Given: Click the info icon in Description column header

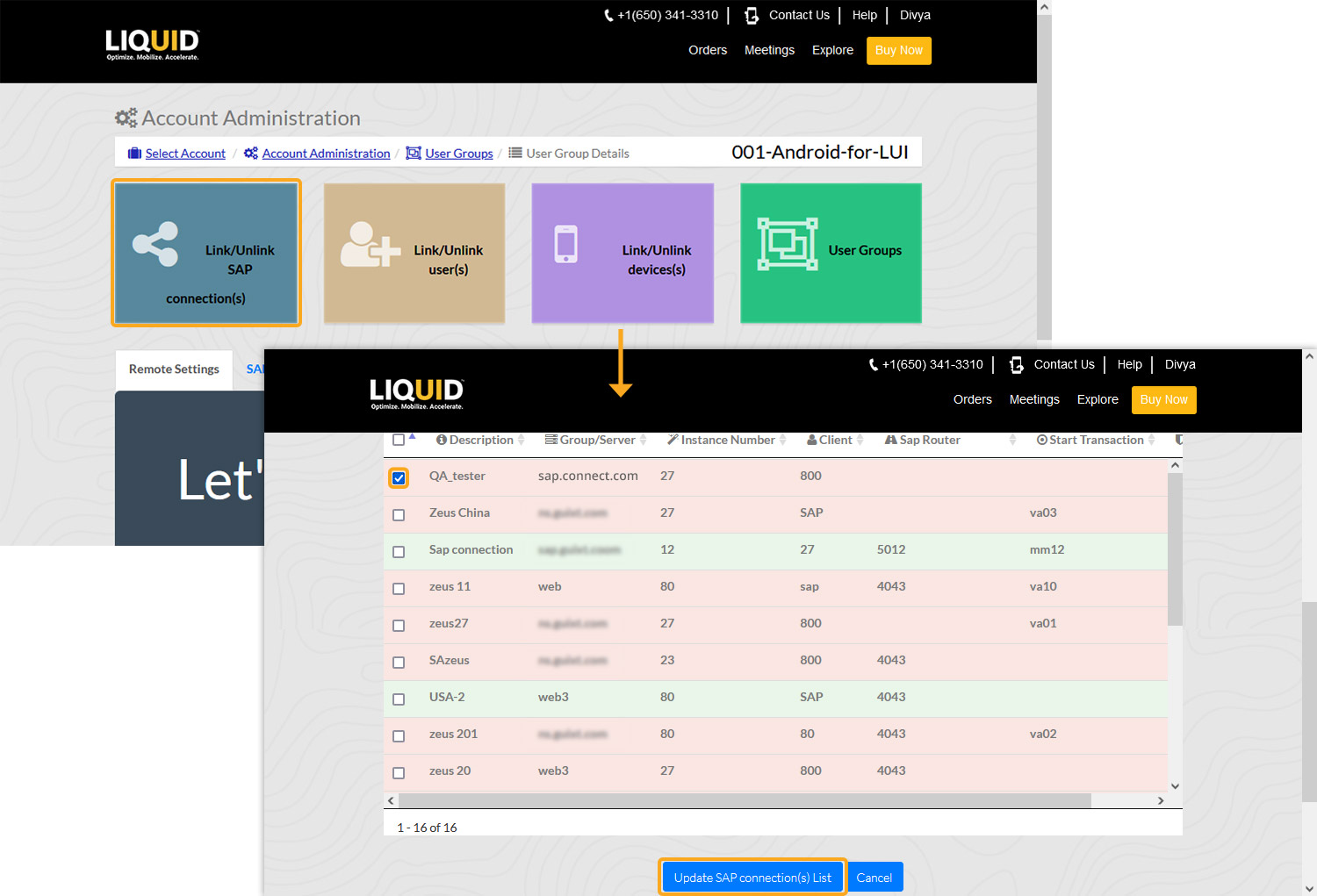Looking at the screenshot, I should [442, 440].
